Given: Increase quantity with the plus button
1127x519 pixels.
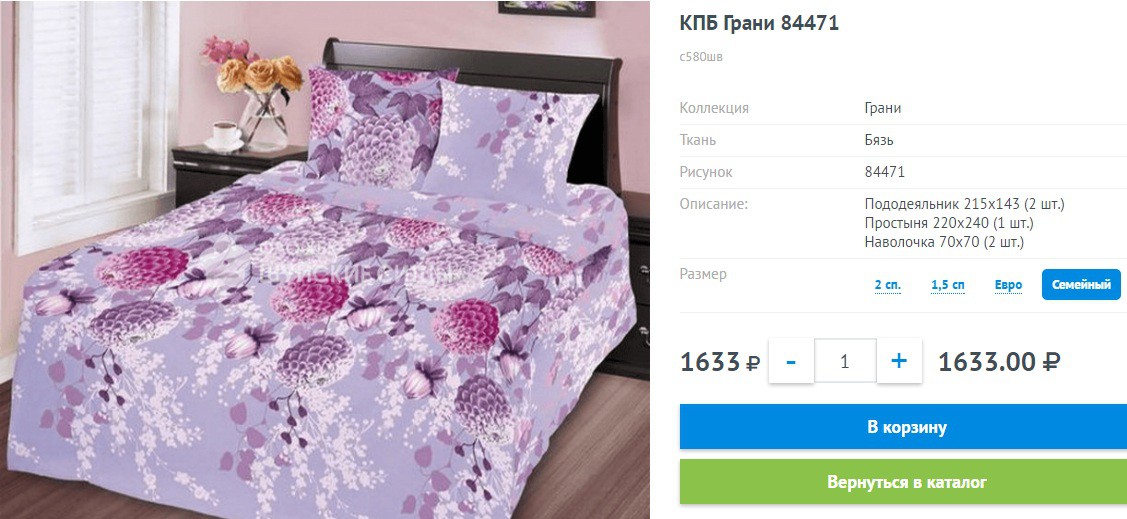Looking at the screenshot, I should point(899,361).
